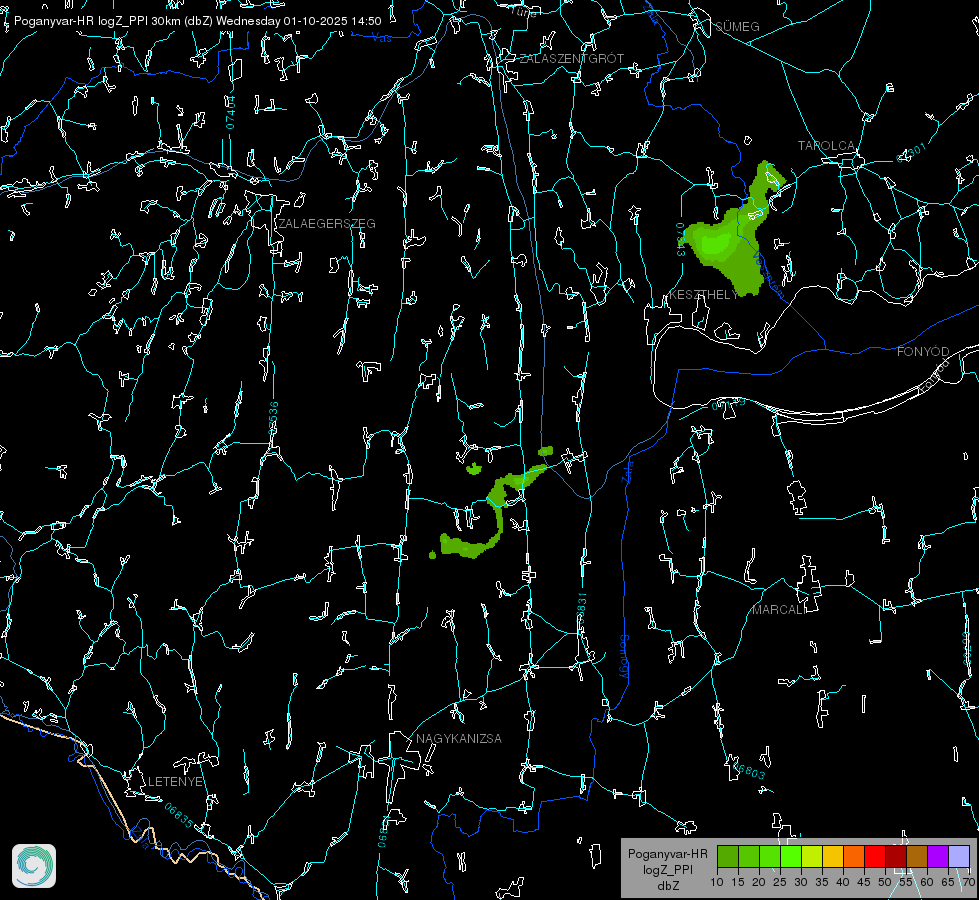
Task: Click the logZ_PPI legend label
Action: (667, 869)
